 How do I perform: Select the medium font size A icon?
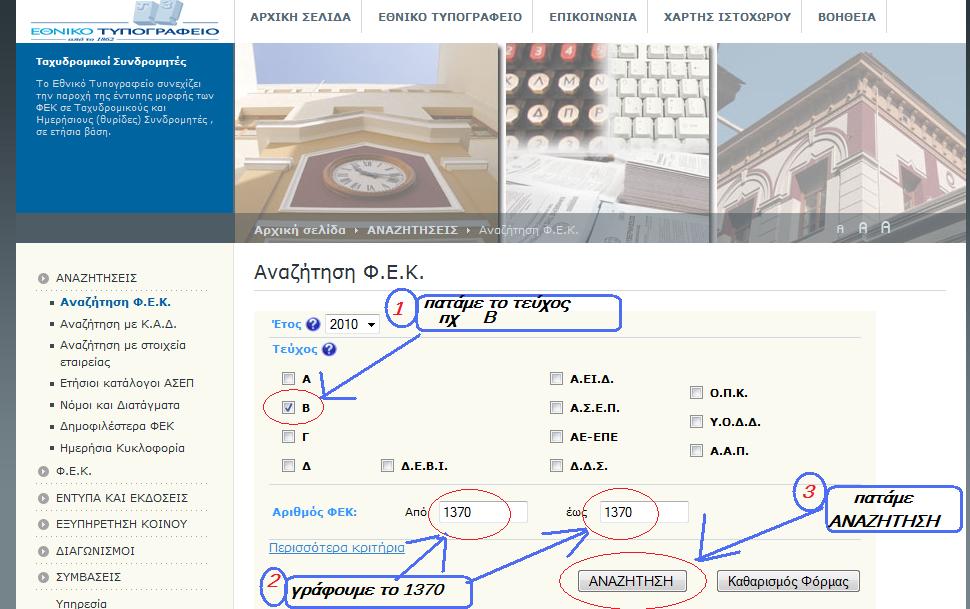862,228
